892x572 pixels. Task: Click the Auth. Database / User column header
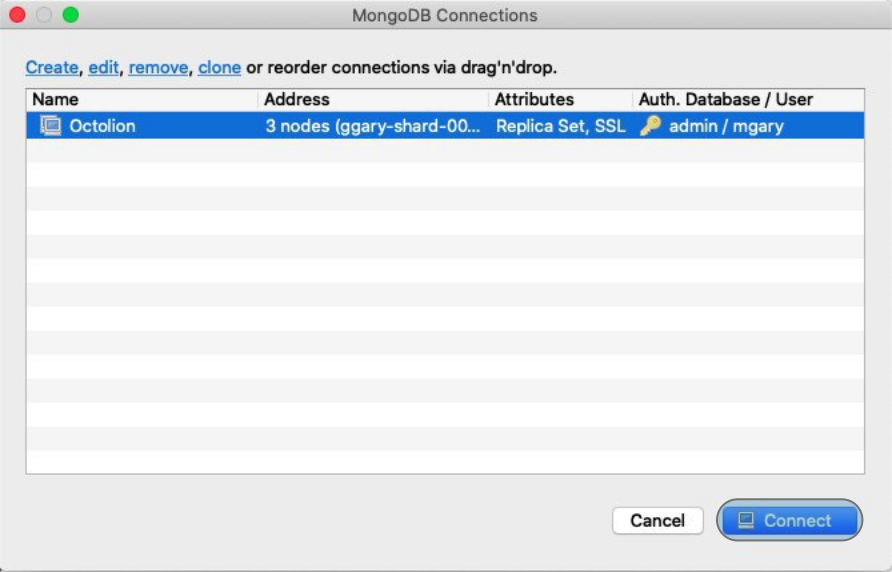(x=749, y=100)
